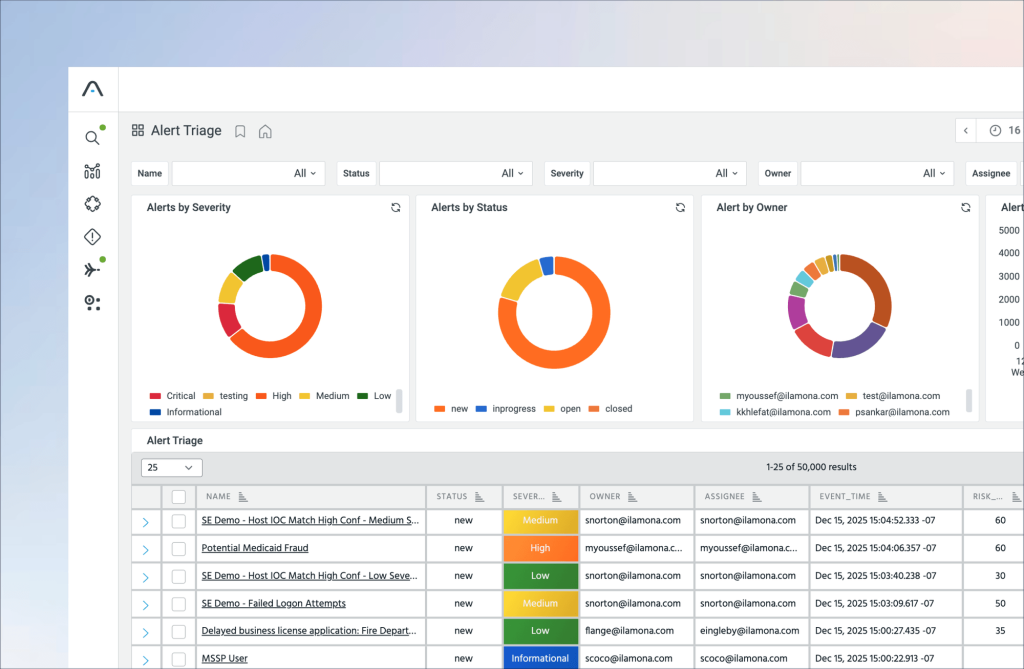The height and width of the screenshot is (669, 1024).
Task: Click the alerts warning-diamond sidebar icon
Action: [x=92, y=236]
